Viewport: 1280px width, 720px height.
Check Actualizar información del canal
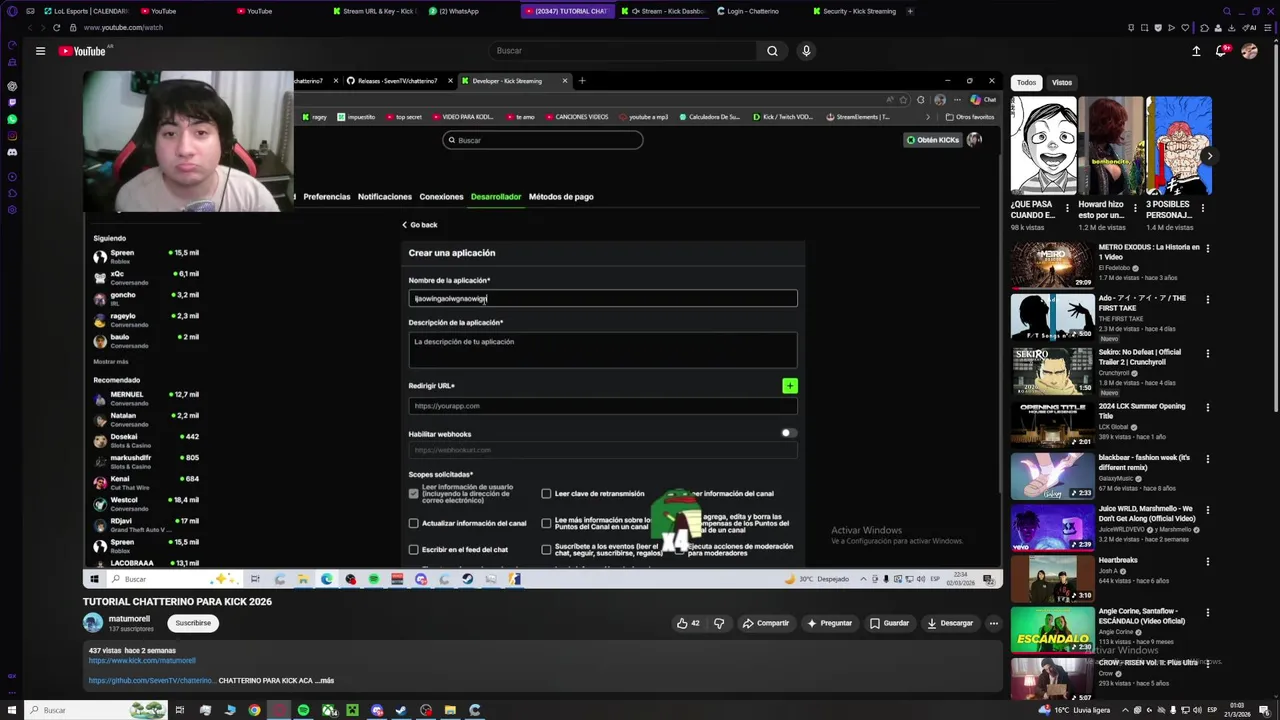coord(414,523)
